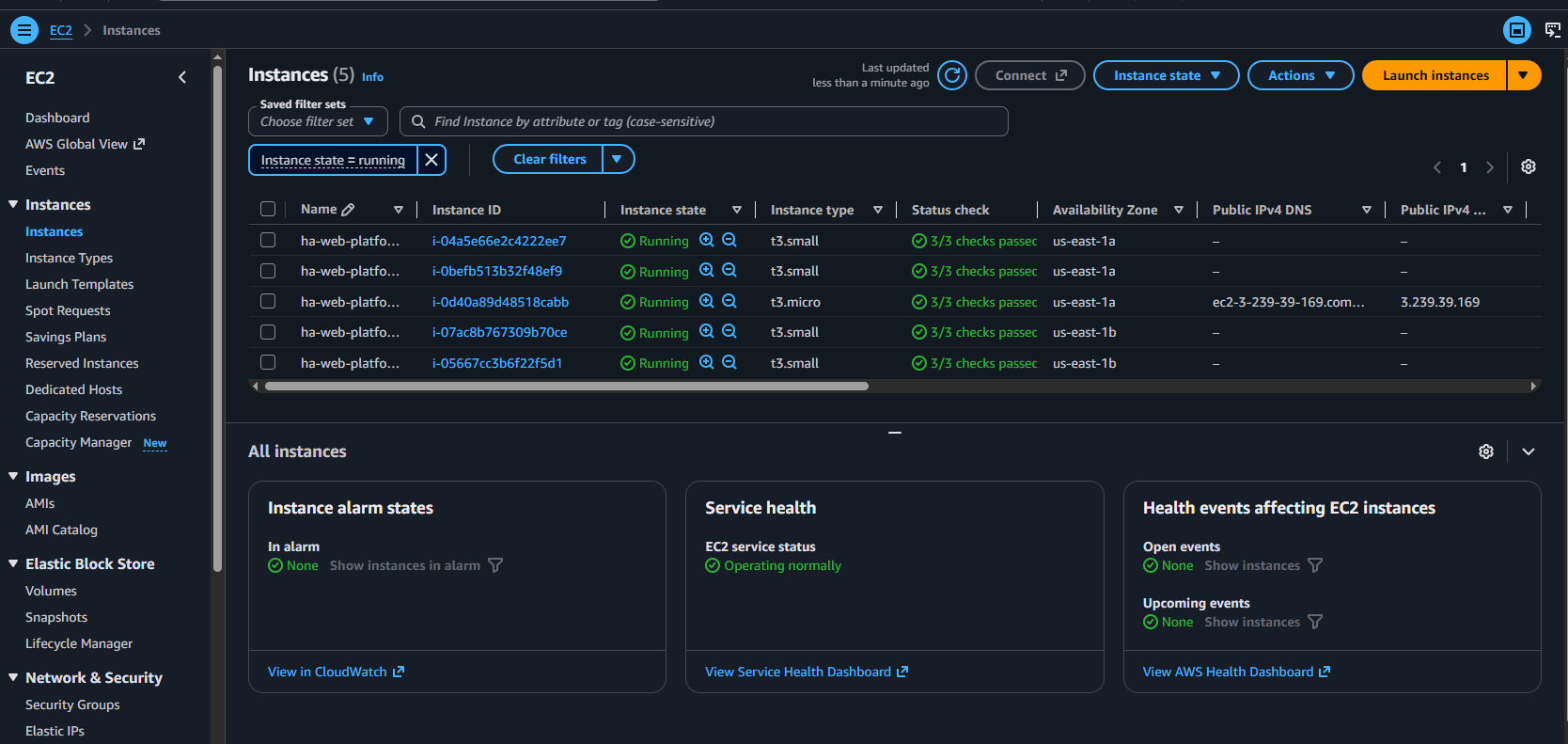Zoom out icon for instance i-07ac8b767309b70ce
This screenshot has width=1568, height=744.
point(729,332)
